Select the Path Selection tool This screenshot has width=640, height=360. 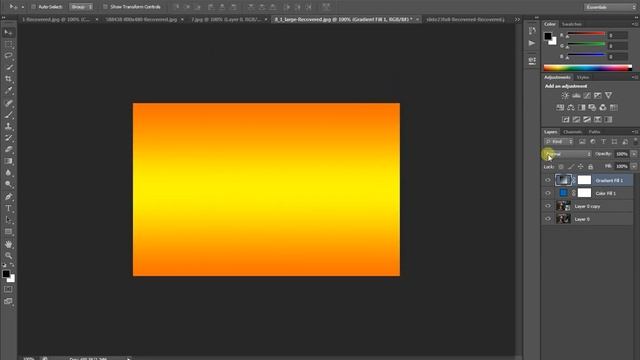[x=9, y=220]
